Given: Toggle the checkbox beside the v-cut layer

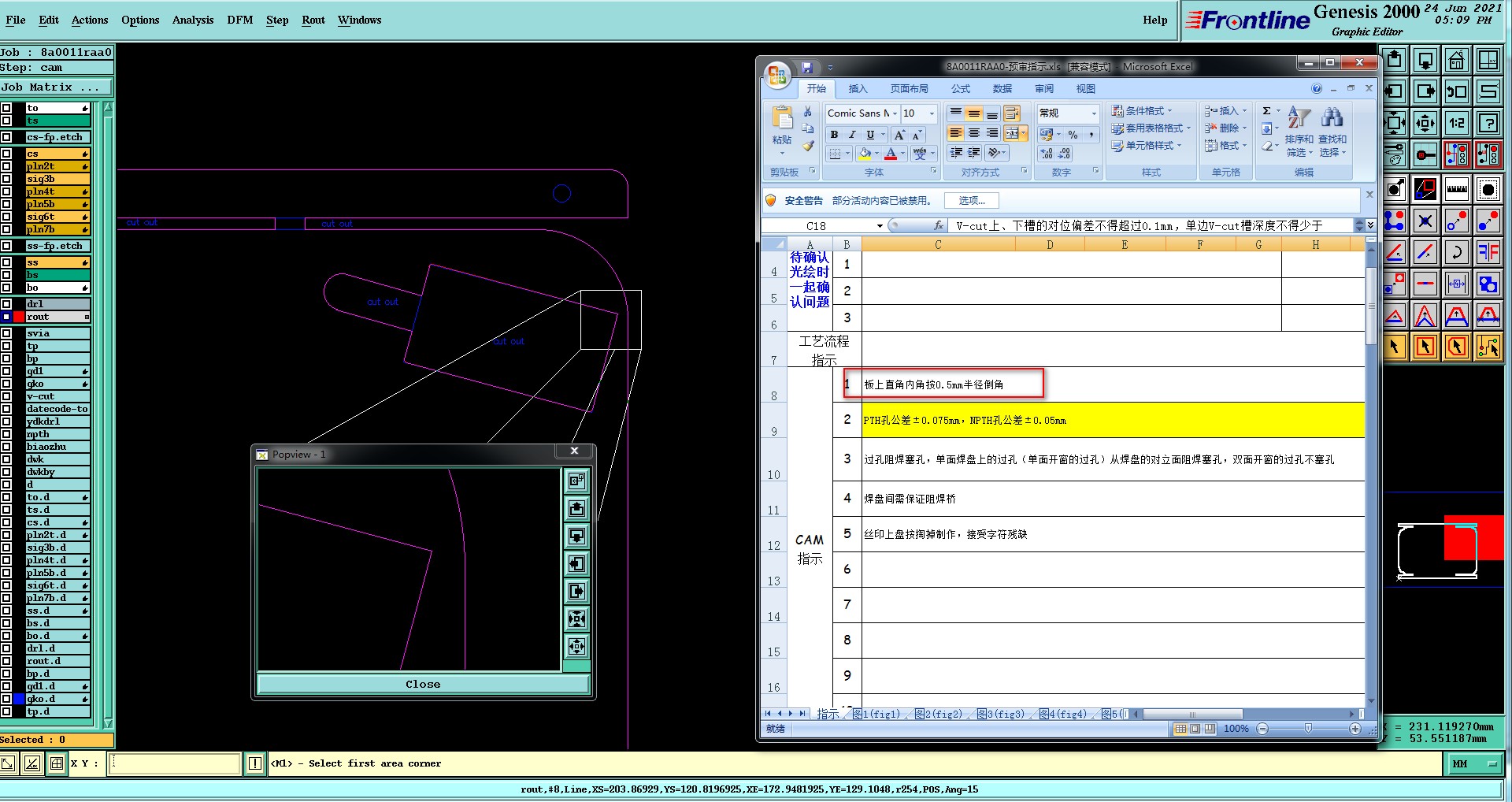Looking at the screenshot, I should point(6,396).
